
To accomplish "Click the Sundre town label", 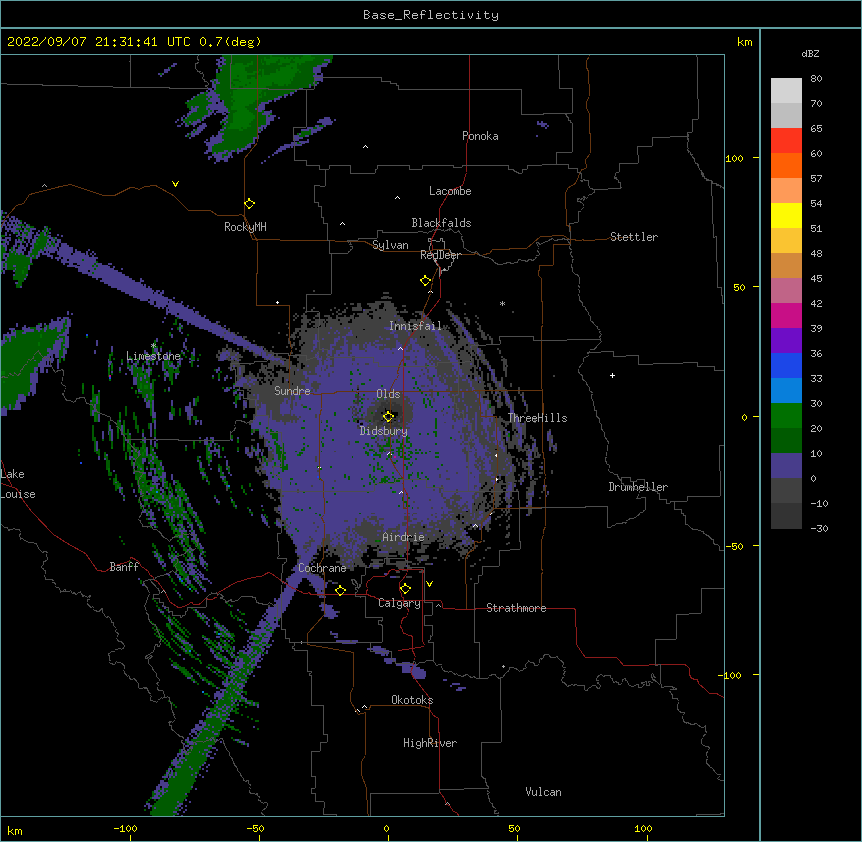I will click(292, 391).
